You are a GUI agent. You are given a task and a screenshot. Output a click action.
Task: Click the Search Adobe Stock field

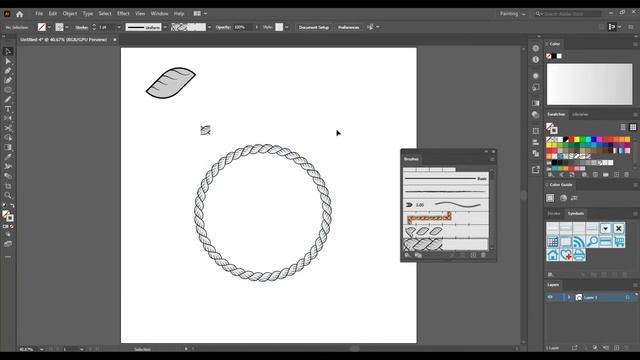[x=568, y=14]
